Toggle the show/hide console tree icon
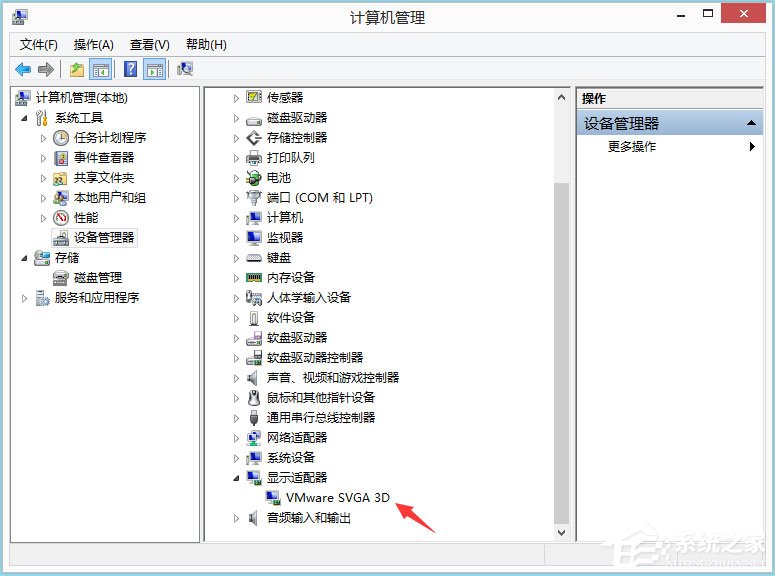This screenshot has width=775, height=576. pos(101,69)
